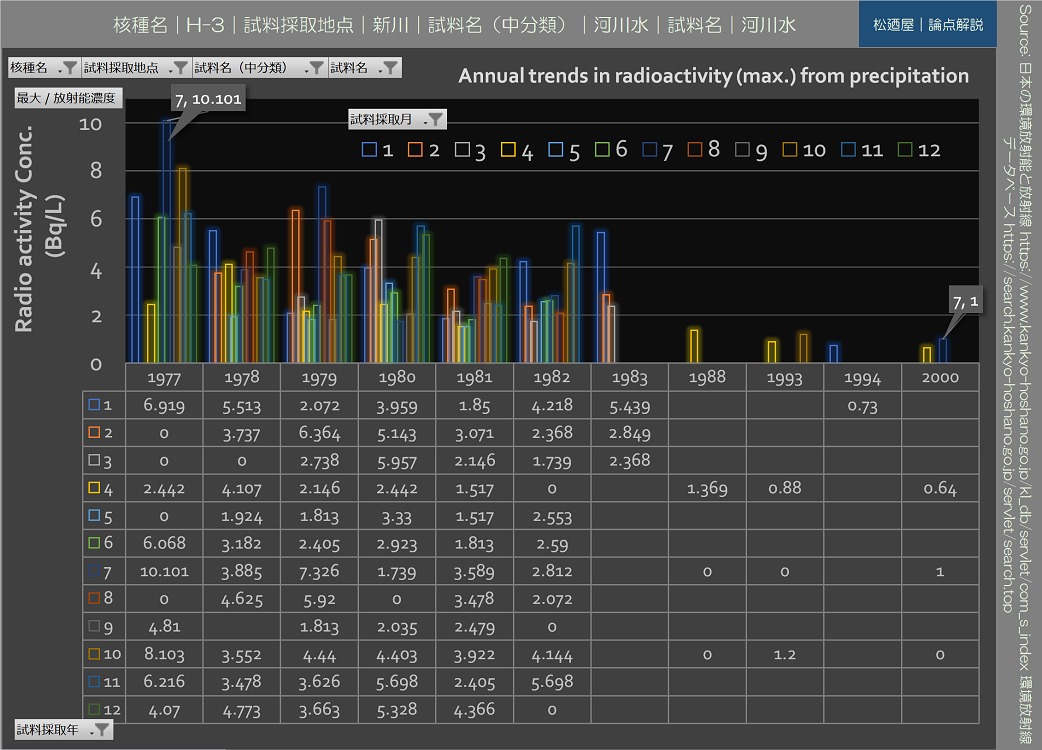Click the 最大 / 放射能濃度 value field button
1042x750 pixels.
click(68, 98)
